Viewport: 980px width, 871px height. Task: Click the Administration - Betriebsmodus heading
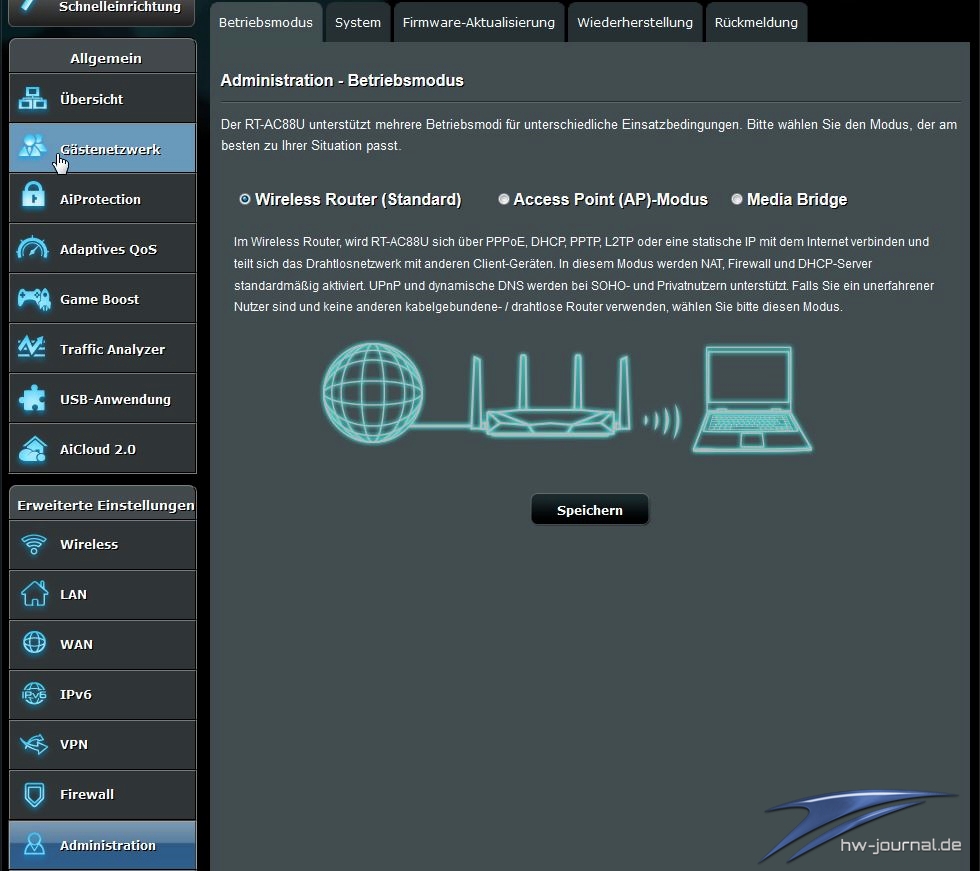pos(342,80)
